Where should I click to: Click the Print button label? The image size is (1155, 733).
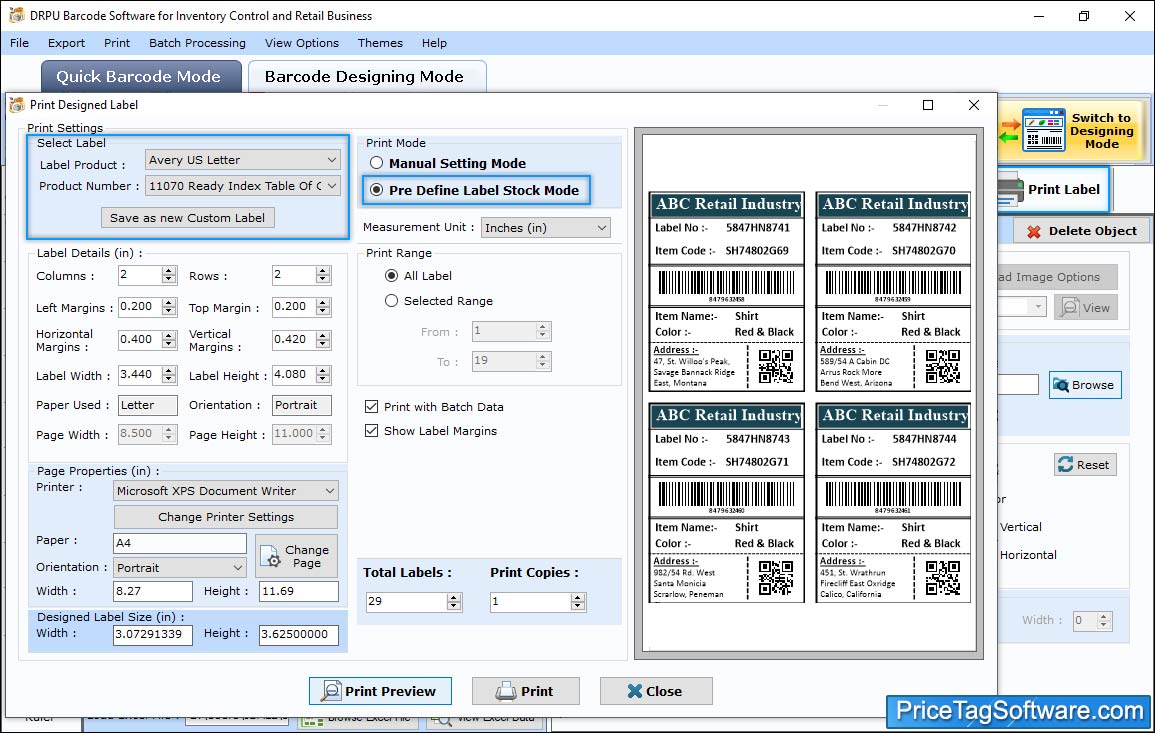pyautogui.click(x=537, y=691)
